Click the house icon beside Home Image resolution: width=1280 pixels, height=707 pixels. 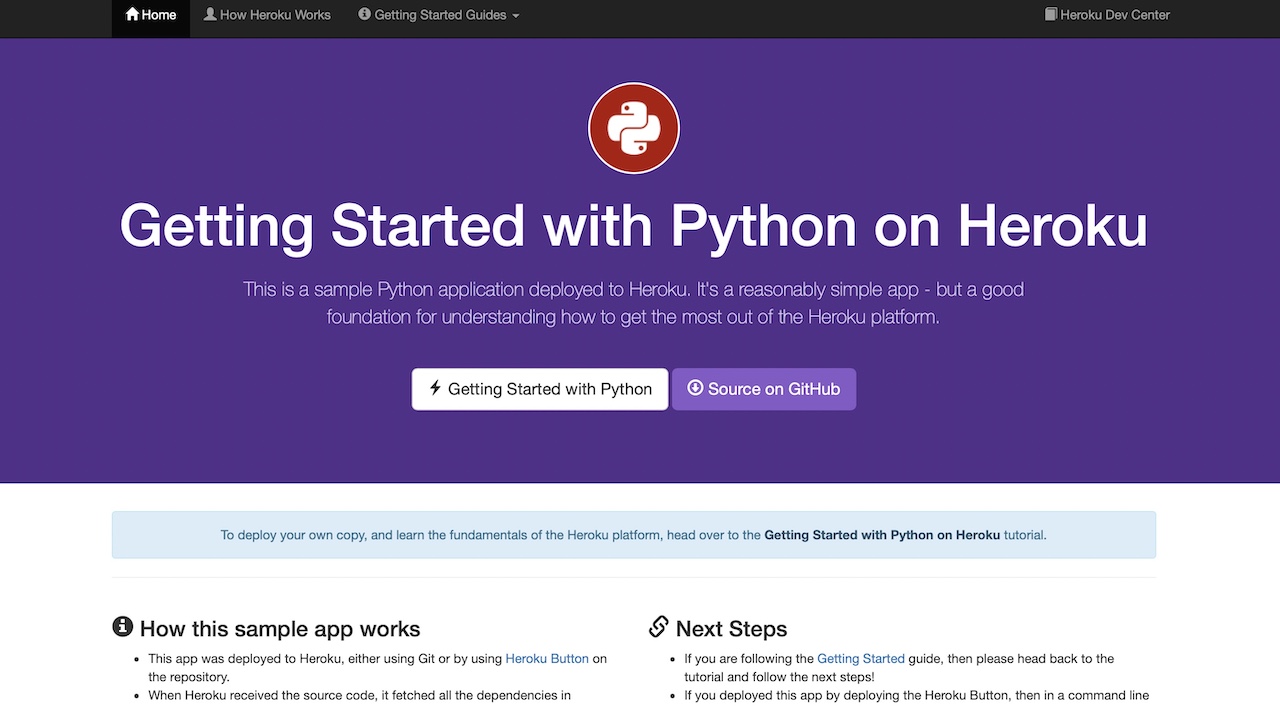coord(130,14)
